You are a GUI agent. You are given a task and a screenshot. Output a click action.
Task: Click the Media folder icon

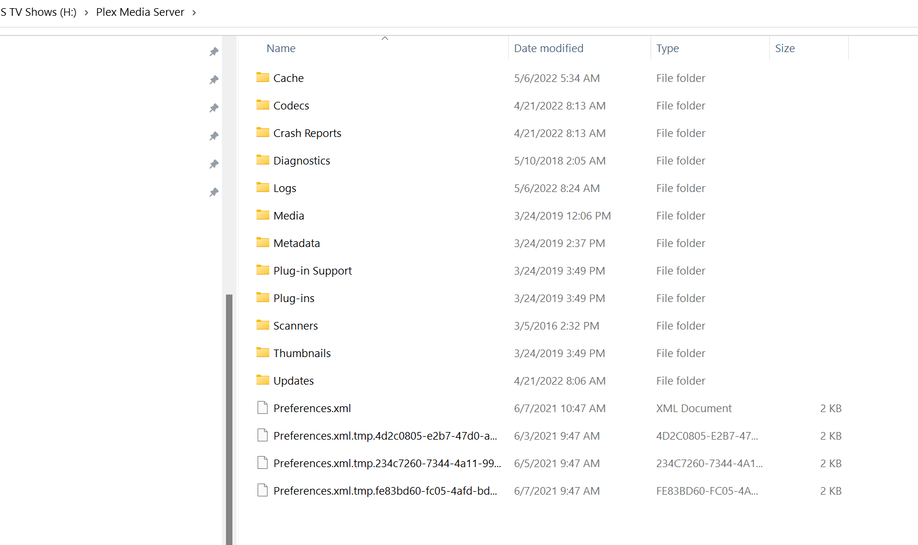pos(263,215)
